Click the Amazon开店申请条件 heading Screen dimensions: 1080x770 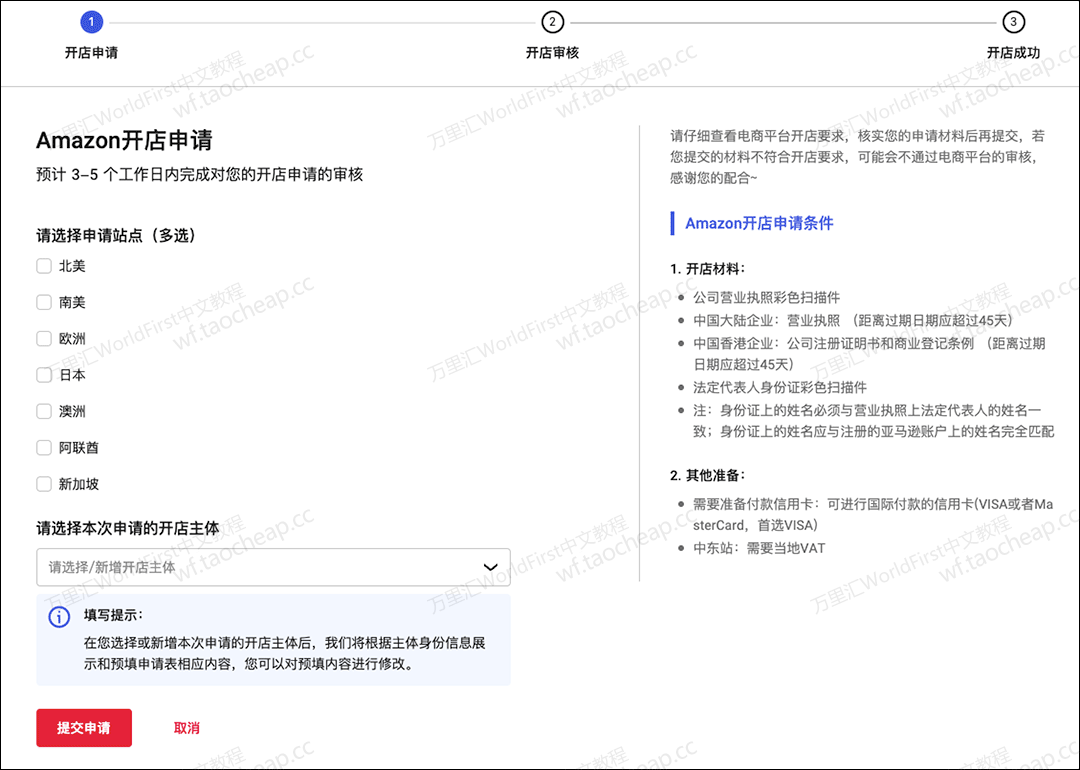click(759, 223)
